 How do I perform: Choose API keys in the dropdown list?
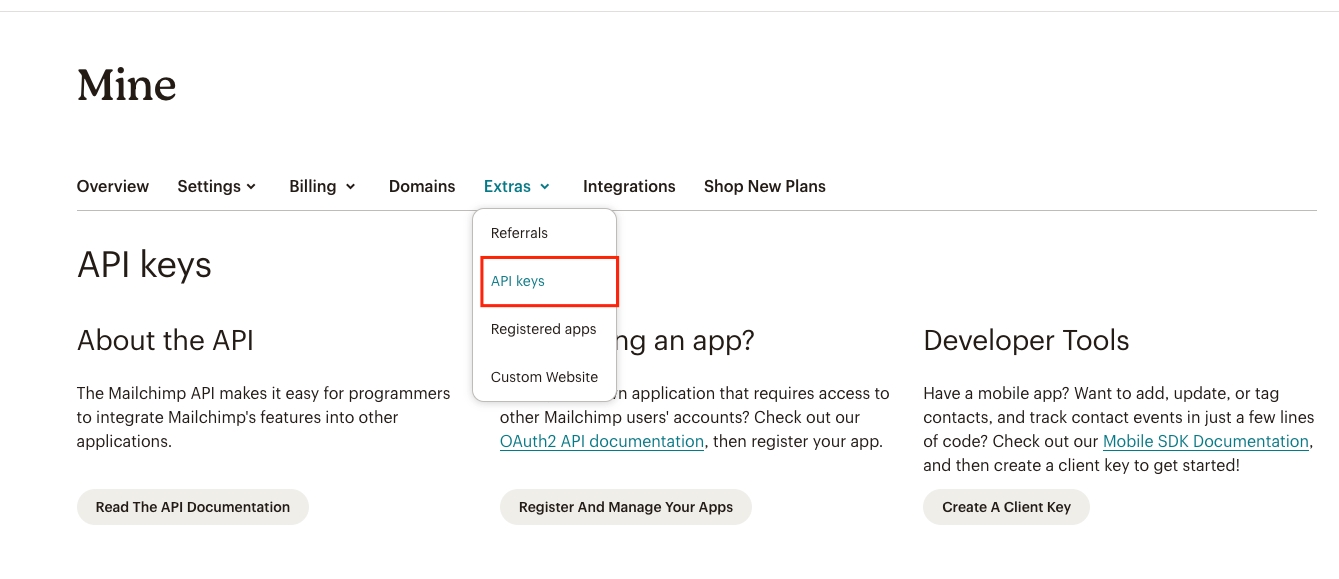[x=518, y=281]
